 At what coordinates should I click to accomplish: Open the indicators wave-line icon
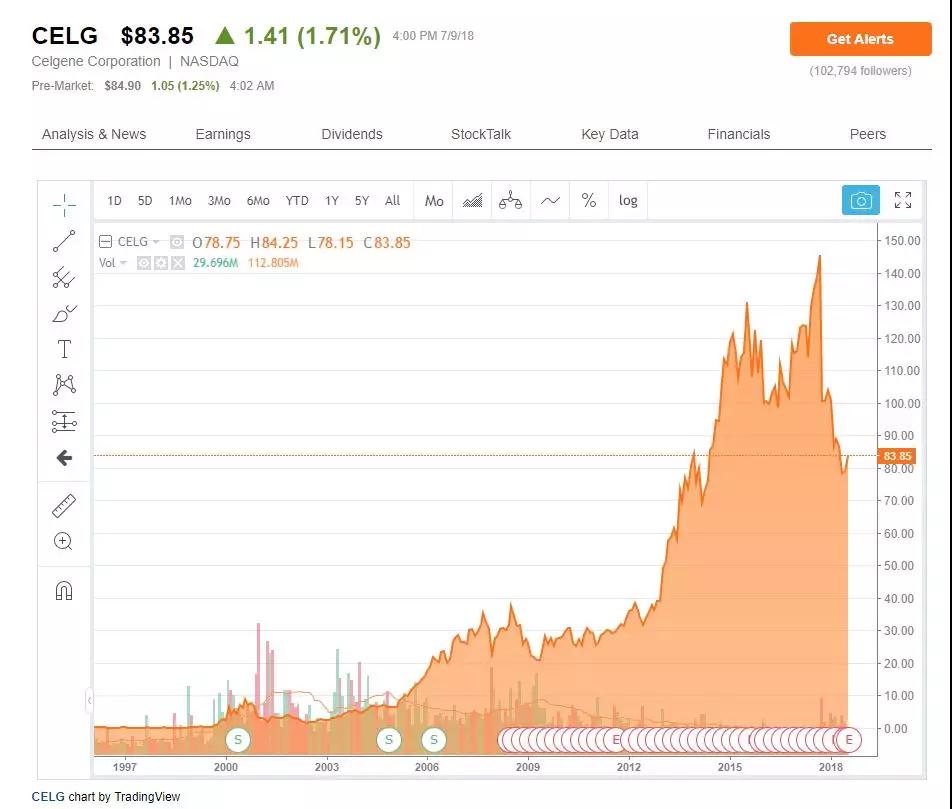pos(550,200)
